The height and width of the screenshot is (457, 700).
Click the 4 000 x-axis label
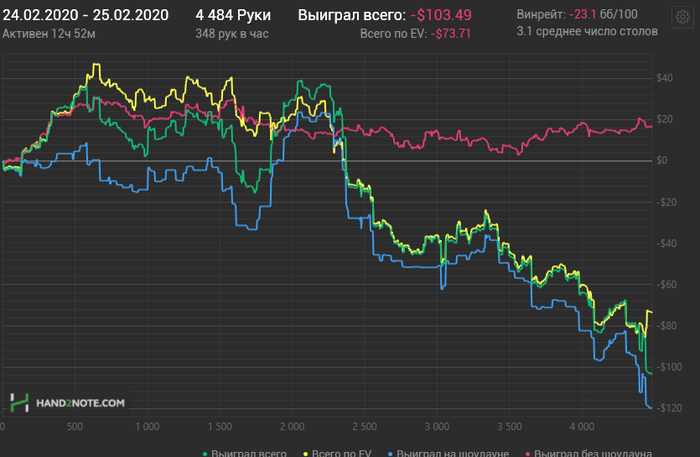click(x=582, y=427)
